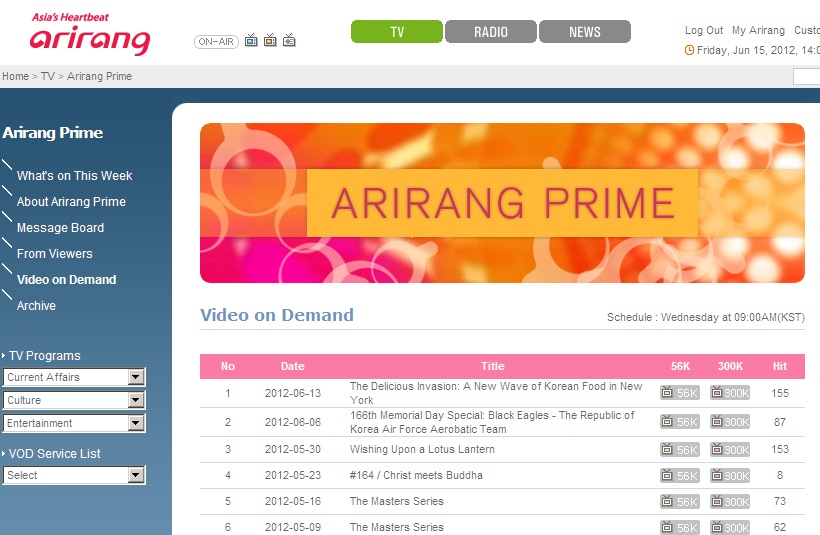
Task: Switch to the RADIO tab
Action: 491,31
